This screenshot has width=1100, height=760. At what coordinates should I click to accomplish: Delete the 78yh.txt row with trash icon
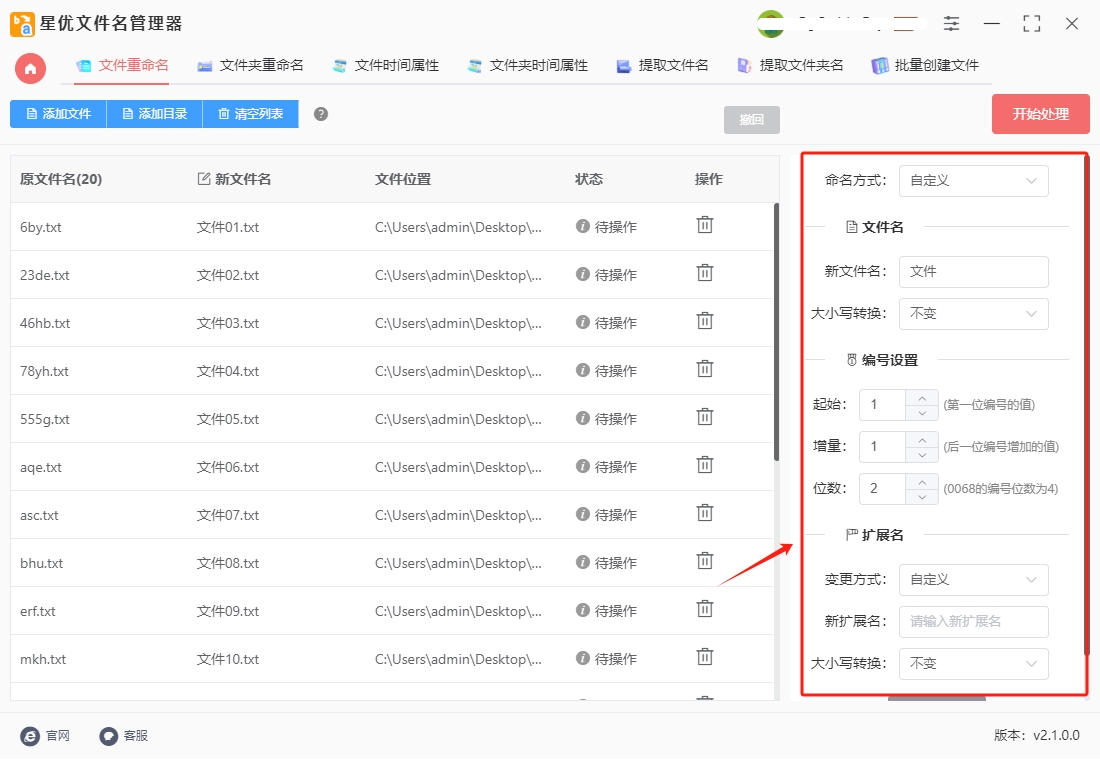pos(704,369)
